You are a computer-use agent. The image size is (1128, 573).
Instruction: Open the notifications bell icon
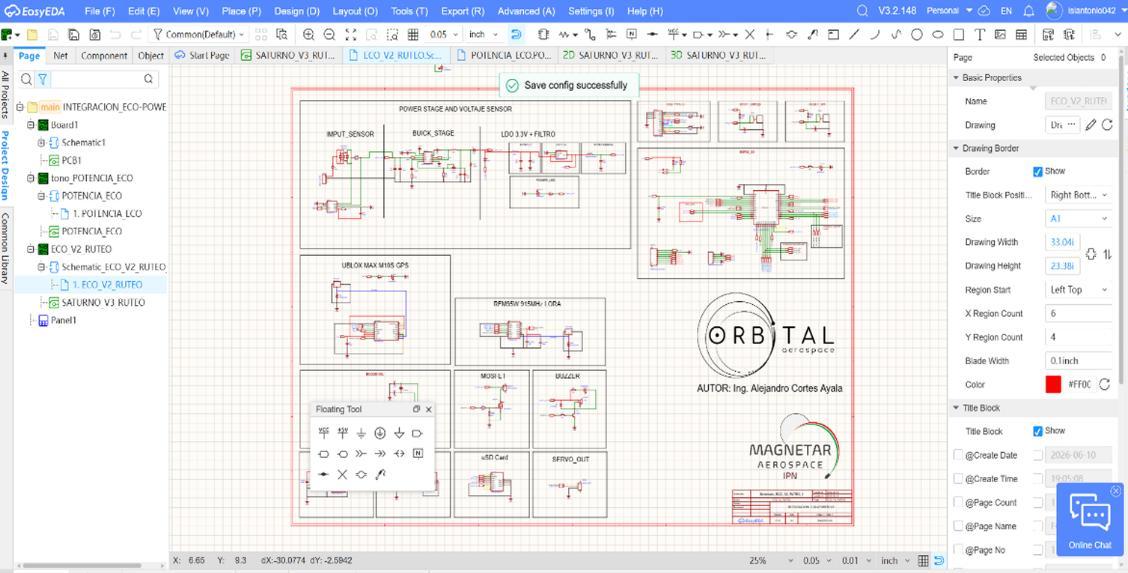click(1029, 11)
